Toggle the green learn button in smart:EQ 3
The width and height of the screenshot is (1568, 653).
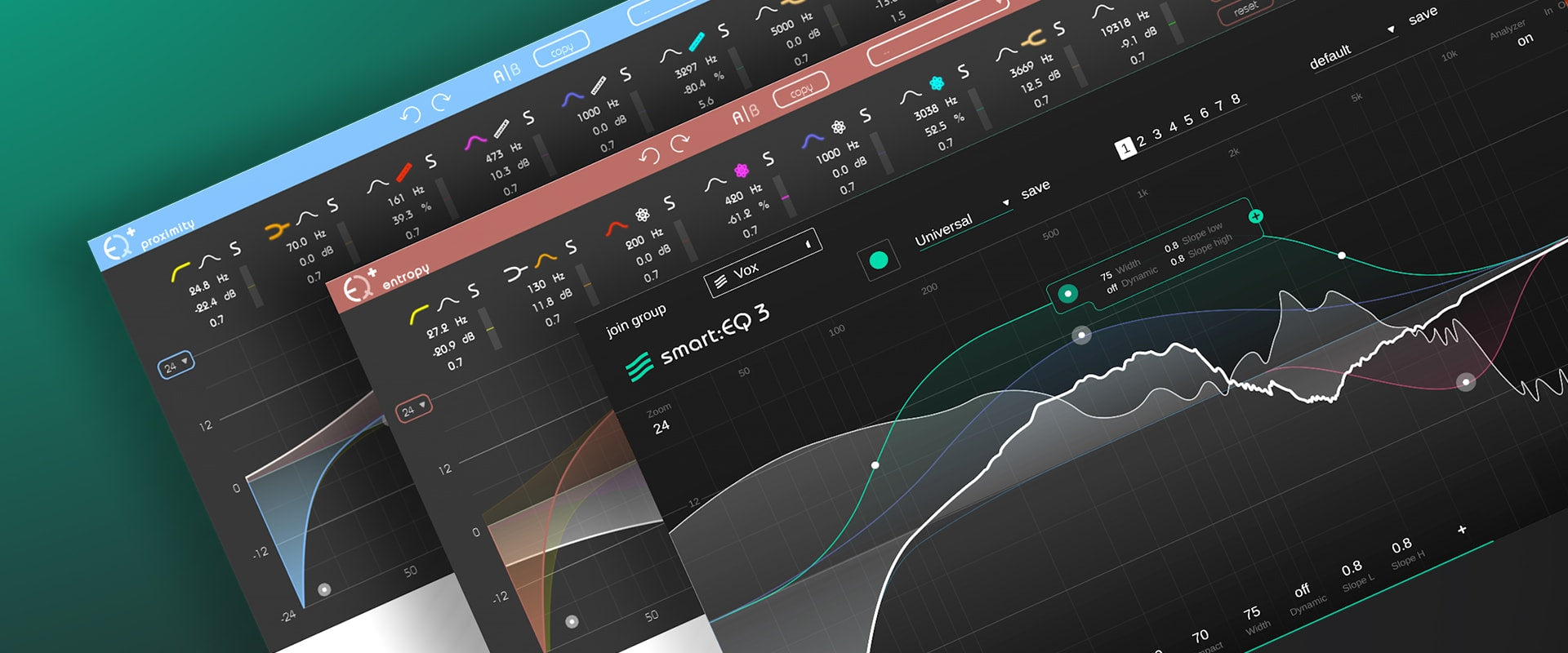click(878, 260)
